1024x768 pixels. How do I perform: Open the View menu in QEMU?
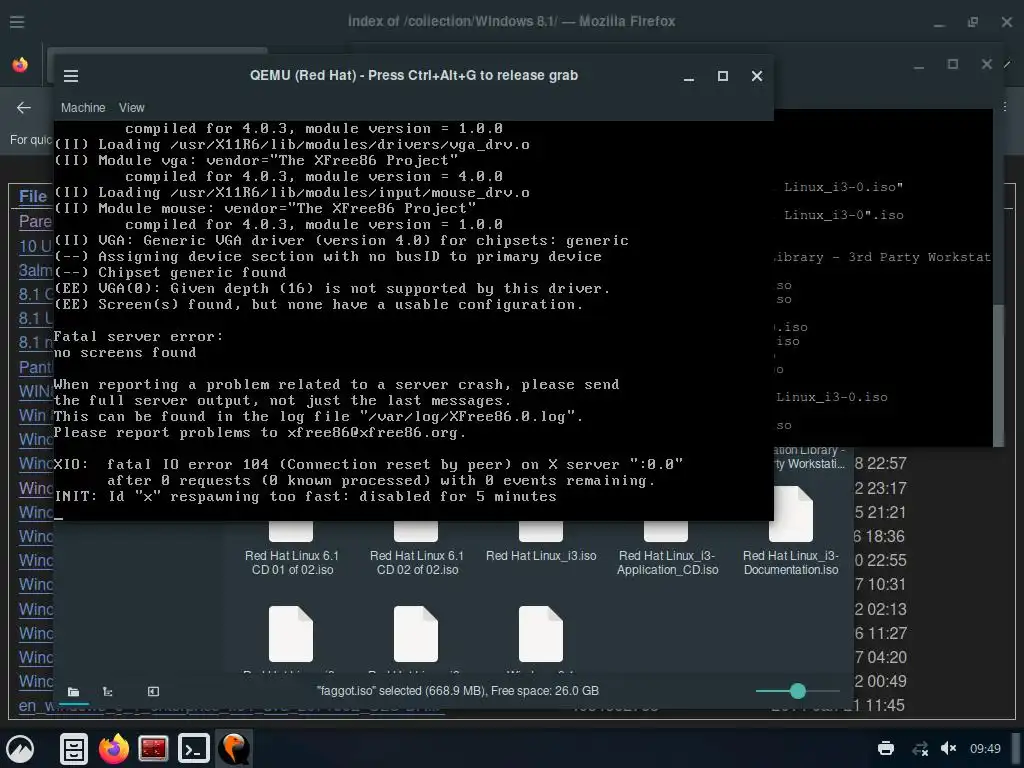131,108
